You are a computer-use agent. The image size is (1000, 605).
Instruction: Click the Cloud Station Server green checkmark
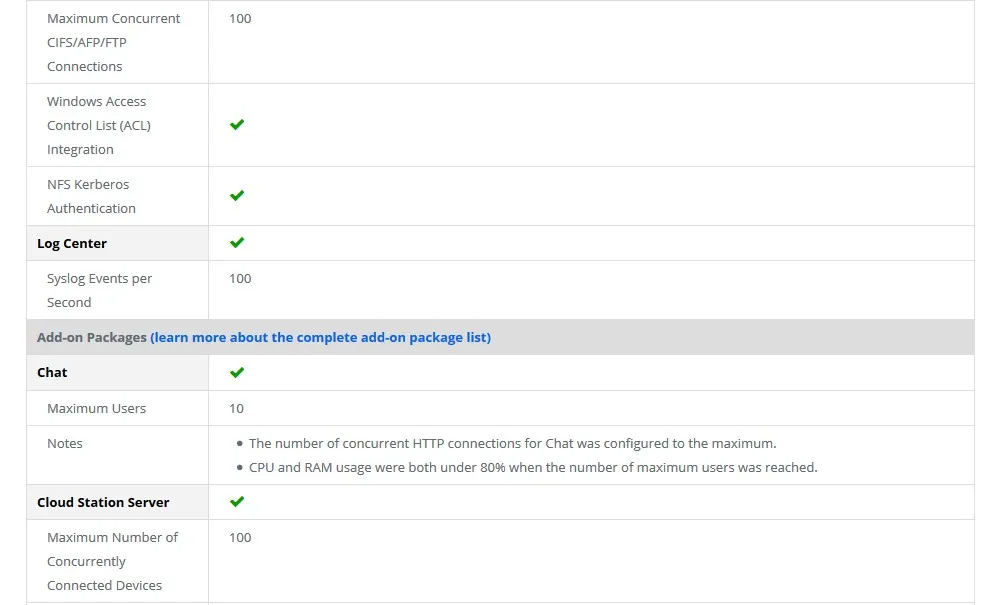click(237, 501)
